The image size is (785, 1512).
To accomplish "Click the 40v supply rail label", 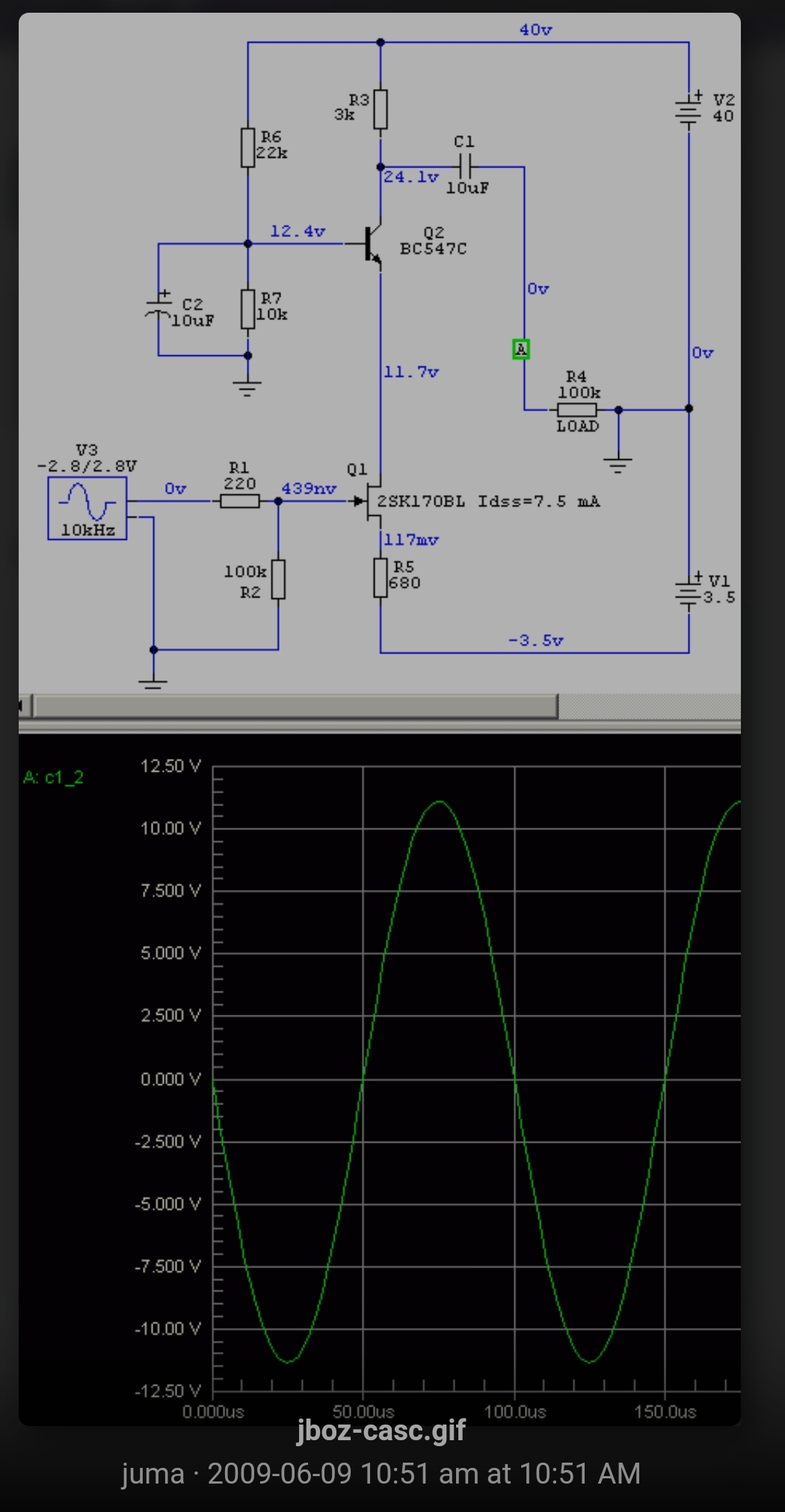I will pyautogui.click(x=536, y=30).
